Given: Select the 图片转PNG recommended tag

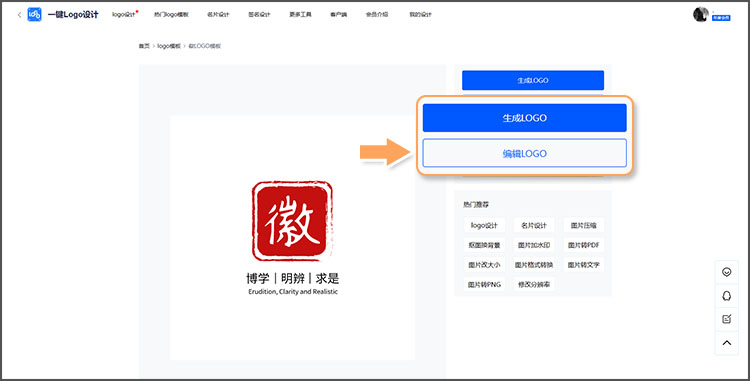Looking at the screenshot, I should [x=484, y=284].
